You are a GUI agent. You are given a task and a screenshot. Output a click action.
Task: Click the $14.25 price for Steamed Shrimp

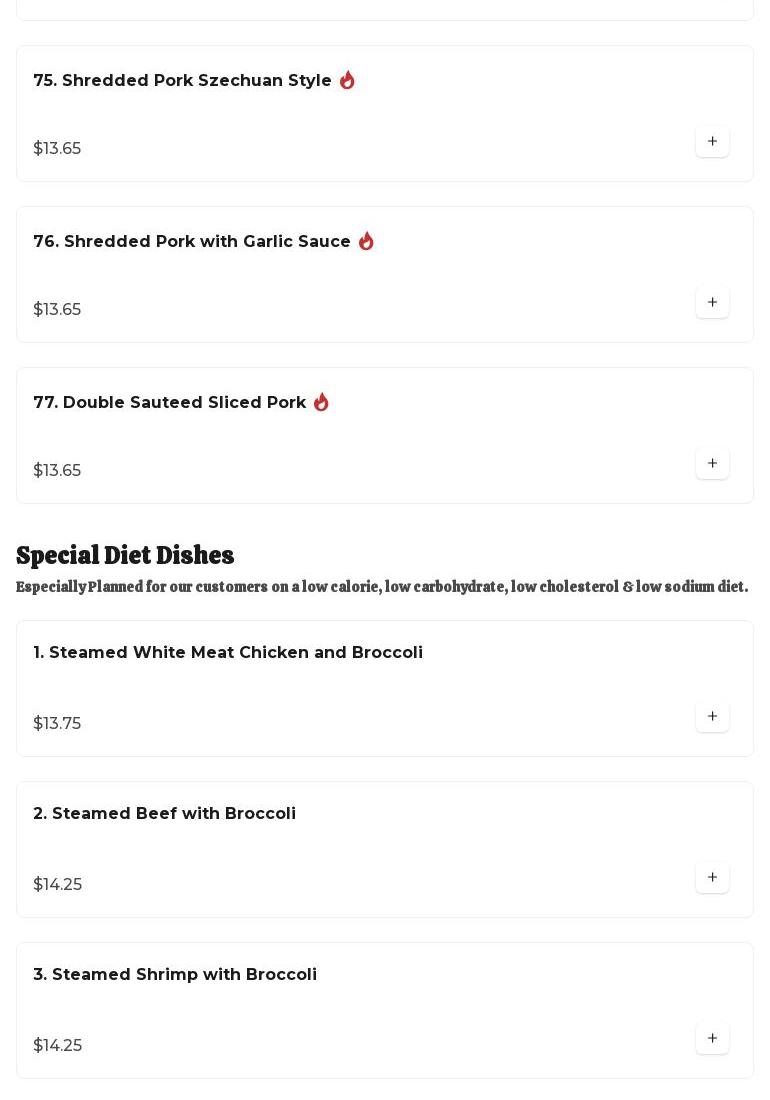coord(58,1045)
